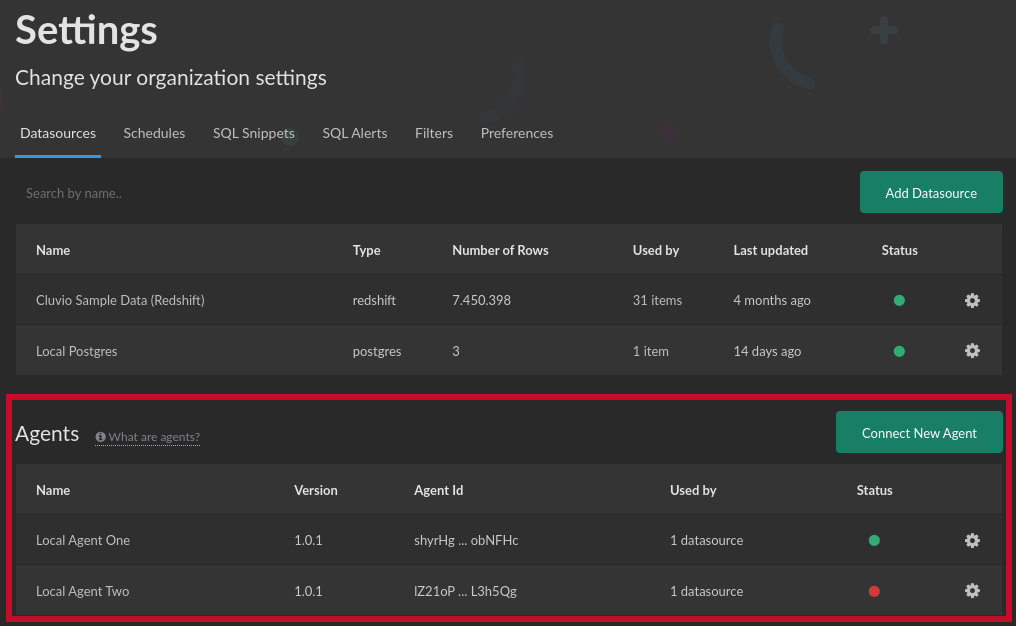
Task: Click the '14 days ago' cell
Action: [767, 351]
